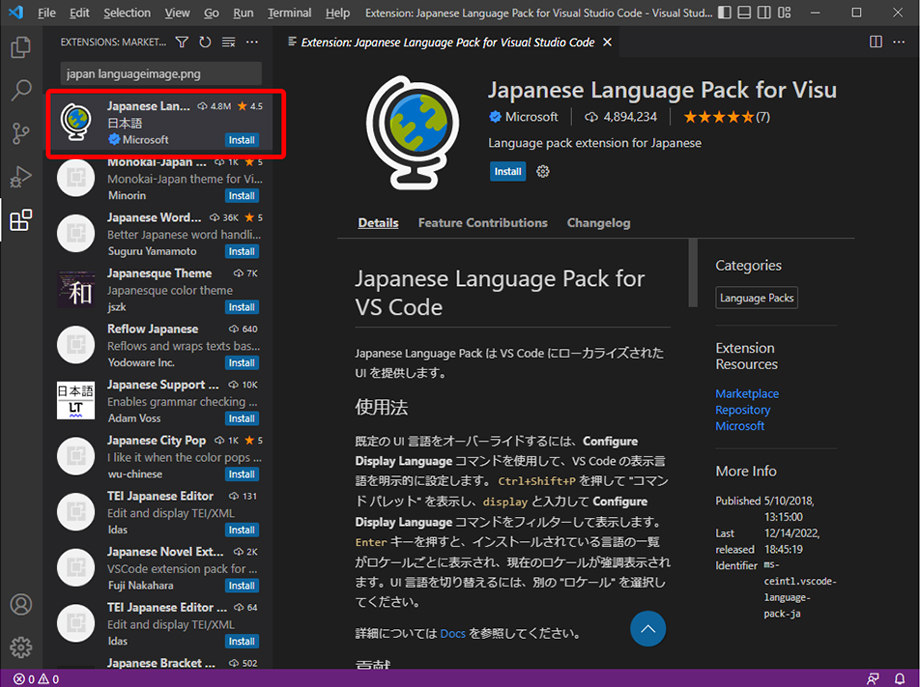
Task: Refresh the extensions list
Action: [205, 42]
